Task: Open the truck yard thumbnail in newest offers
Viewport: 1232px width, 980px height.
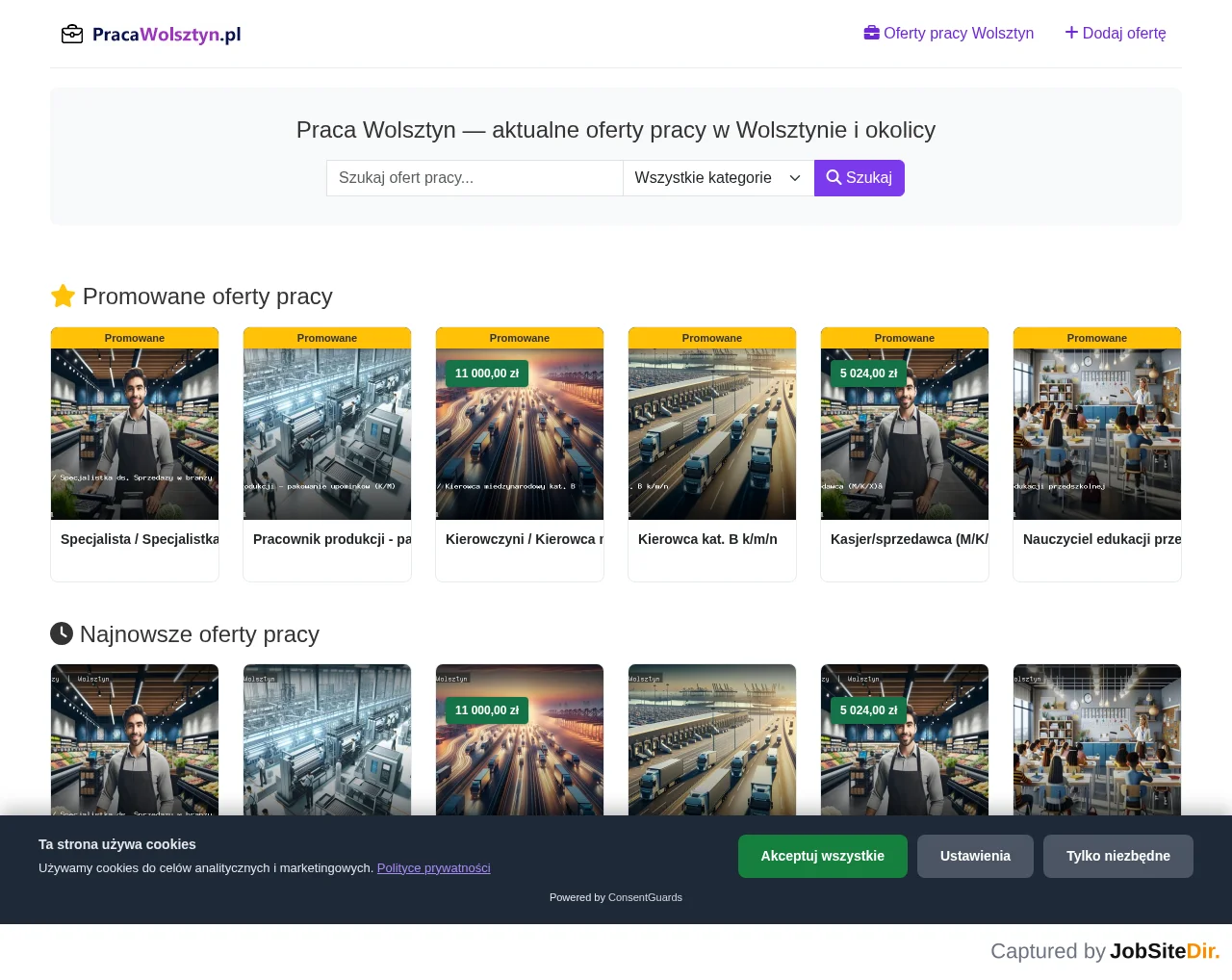Action: pyautogui.click(x=712, y=739)
